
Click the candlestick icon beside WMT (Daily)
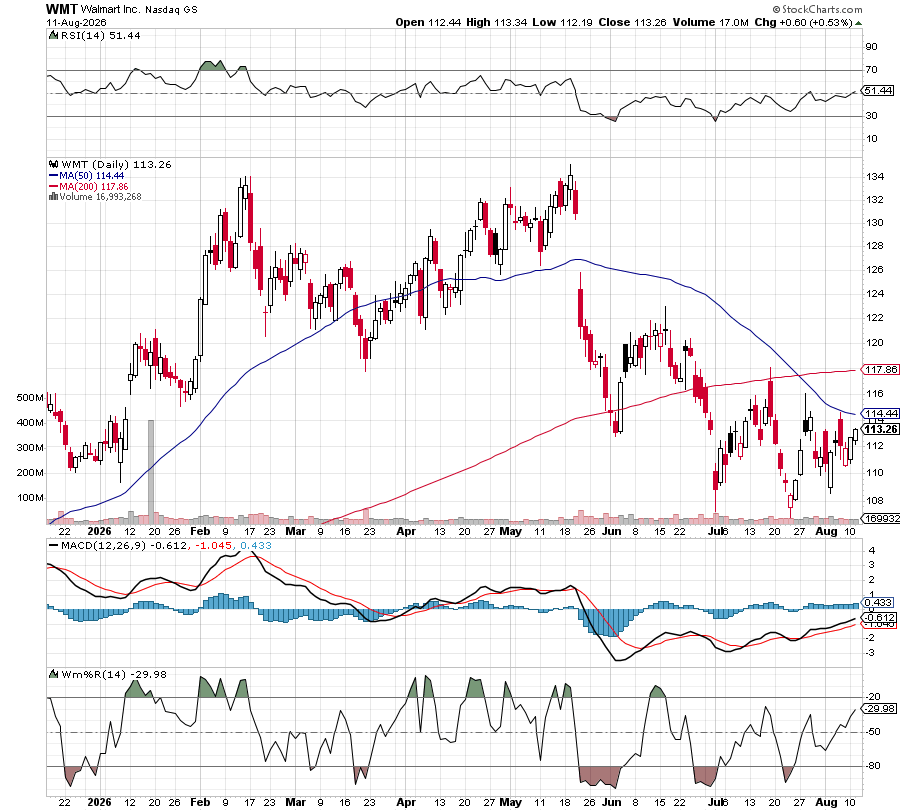click(54, 164)
